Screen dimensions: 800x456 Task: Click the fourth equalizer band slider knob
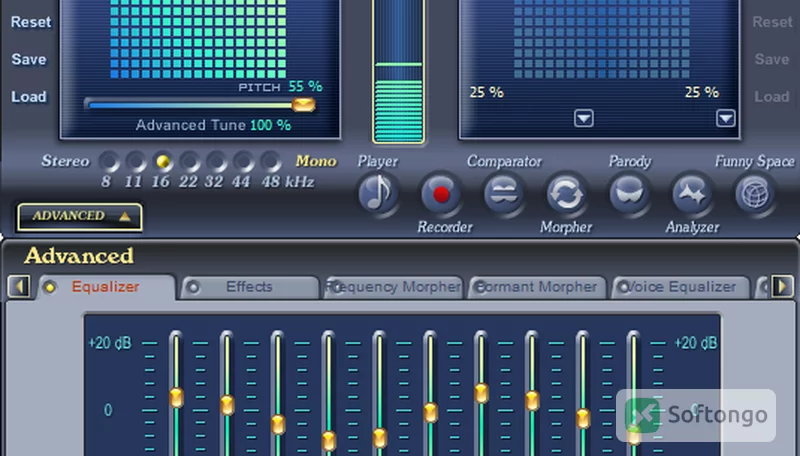tap(329, 441)
